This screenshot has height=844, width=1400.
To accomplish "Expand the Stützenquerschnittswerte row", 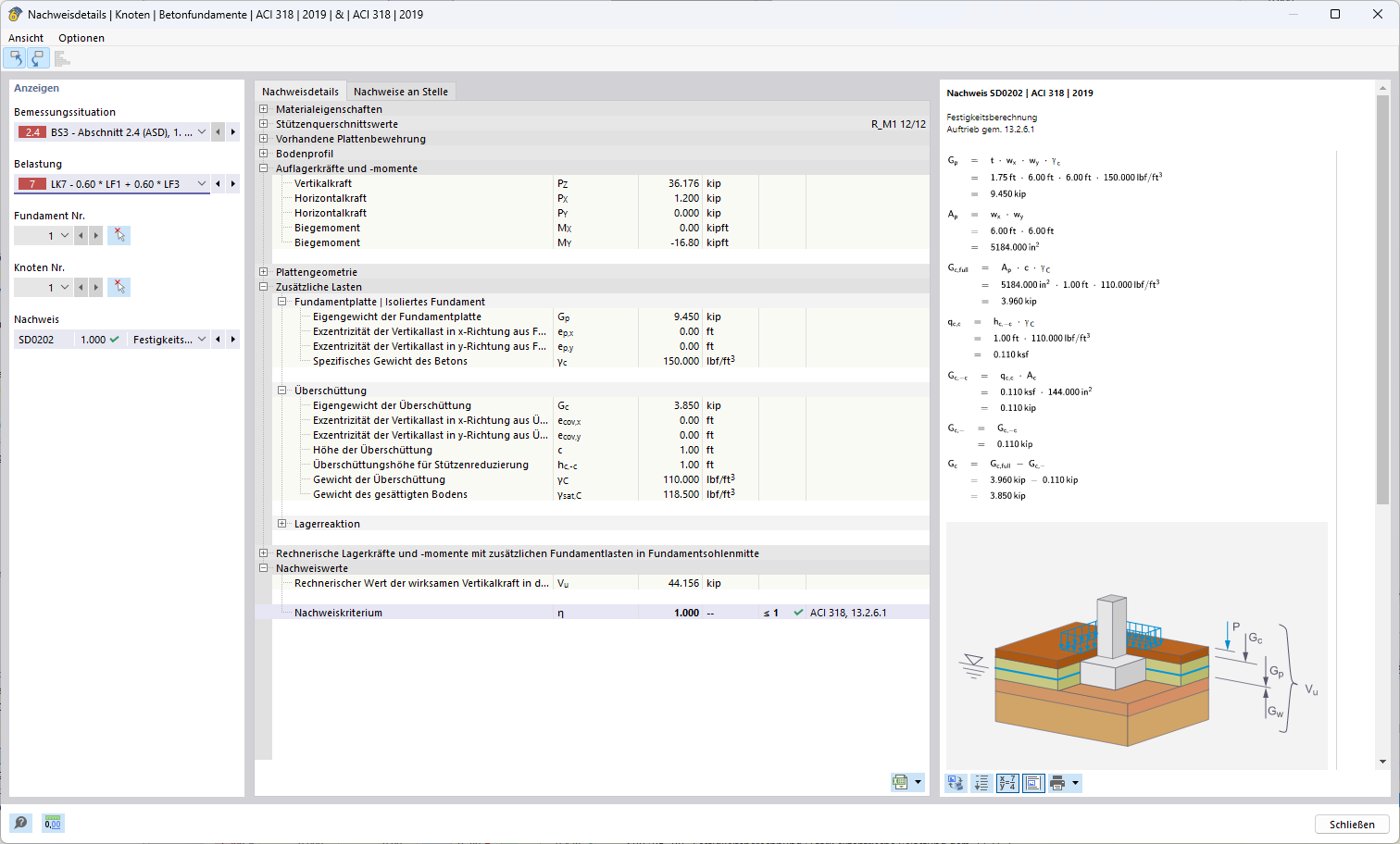I will [x=263, y=124].
